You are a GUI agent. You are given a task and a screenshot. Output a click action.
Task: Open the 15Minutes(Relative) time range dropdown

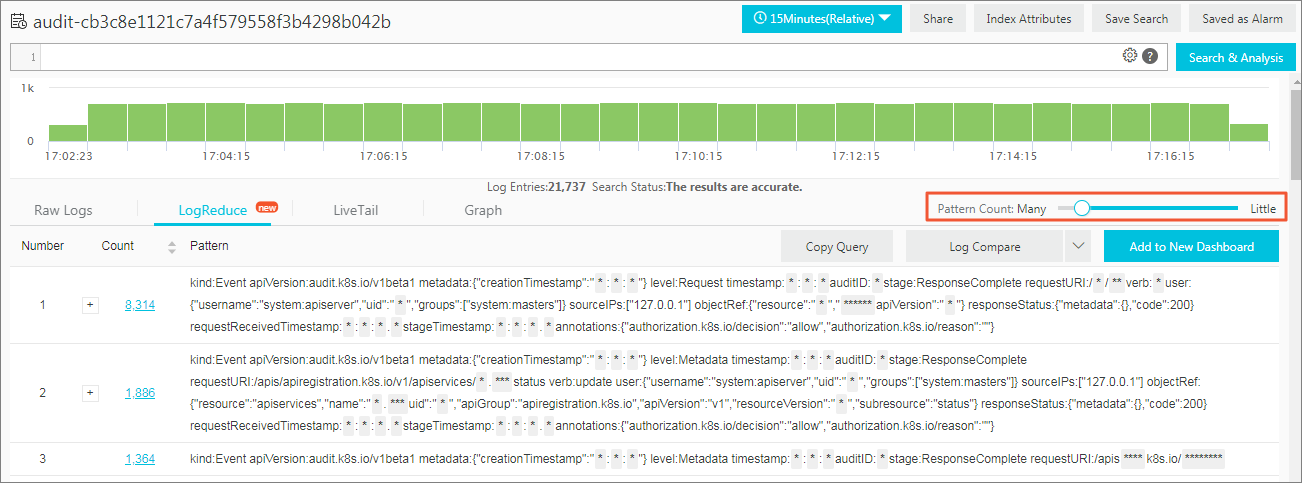822,18
